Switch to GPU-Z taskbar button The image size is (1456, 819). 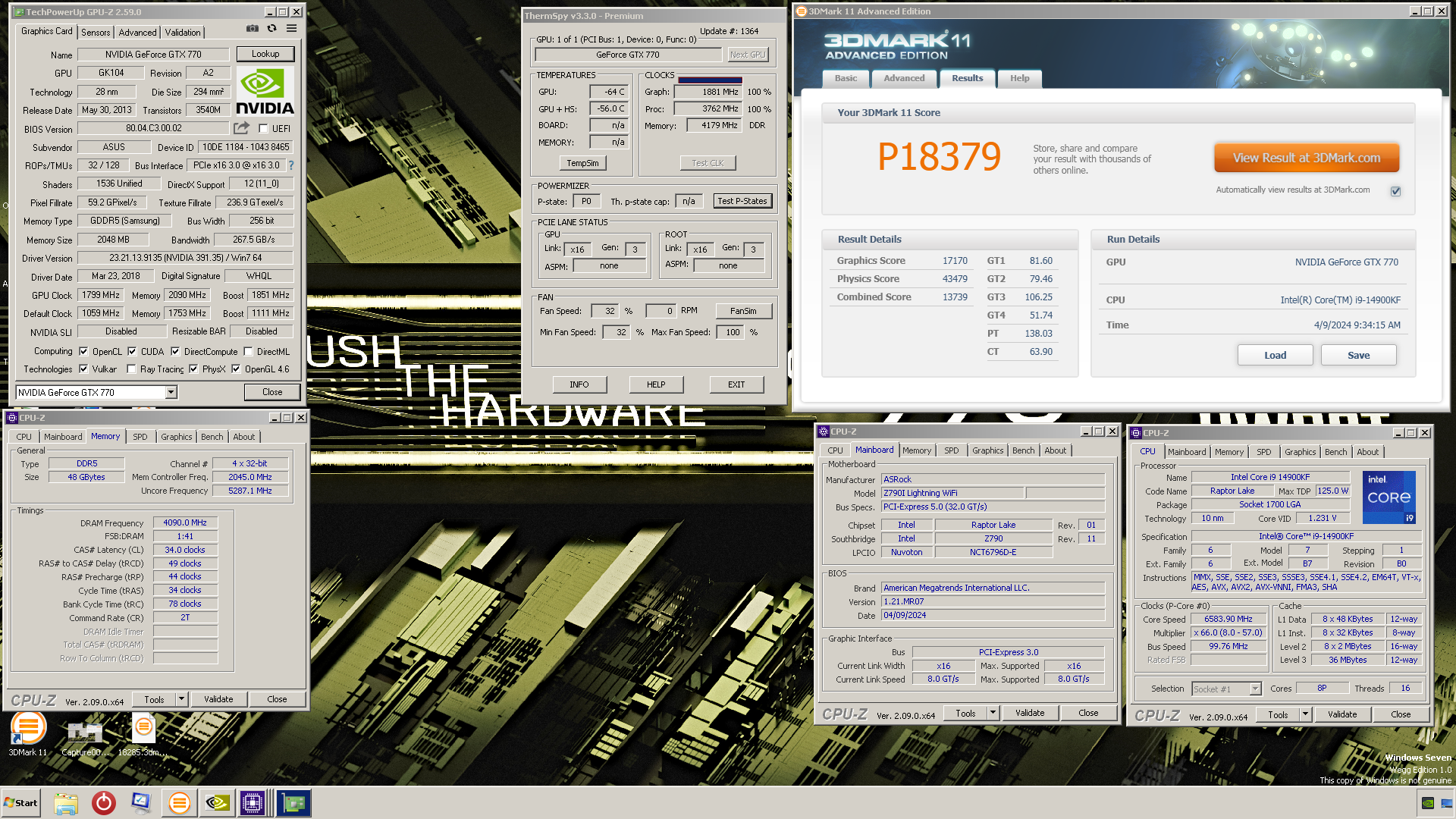pos(293,803)
